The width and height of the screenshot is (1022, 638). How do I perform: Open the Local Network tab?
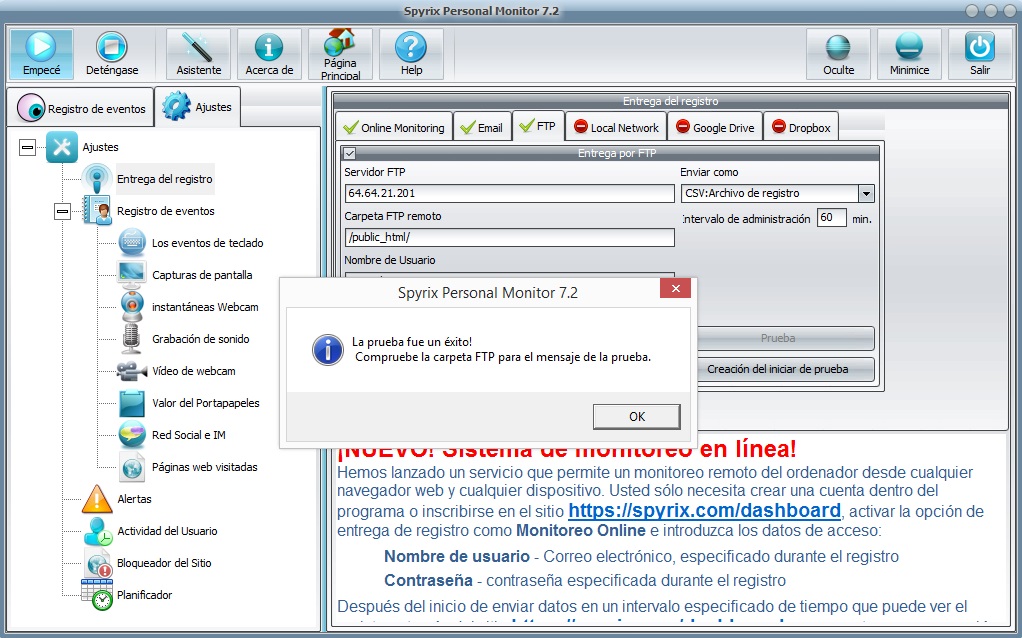[616, 128]
